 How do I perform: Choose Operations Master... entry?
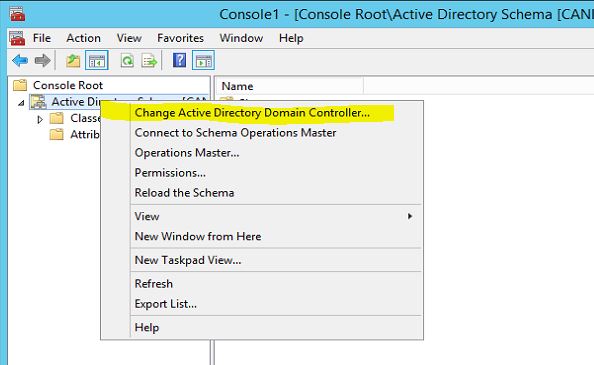click(262, 153)
